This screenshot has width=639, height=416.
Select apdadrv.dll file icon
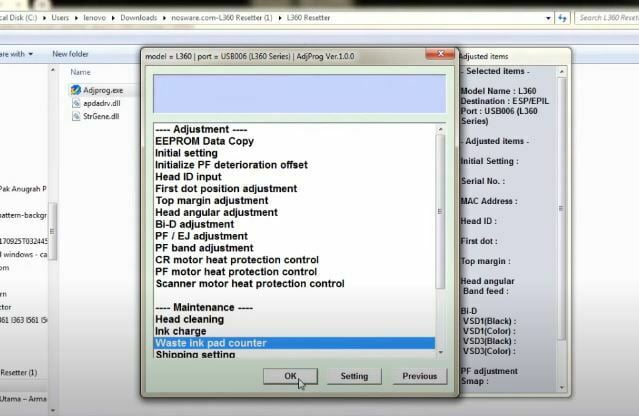click(x=76, y=103)
